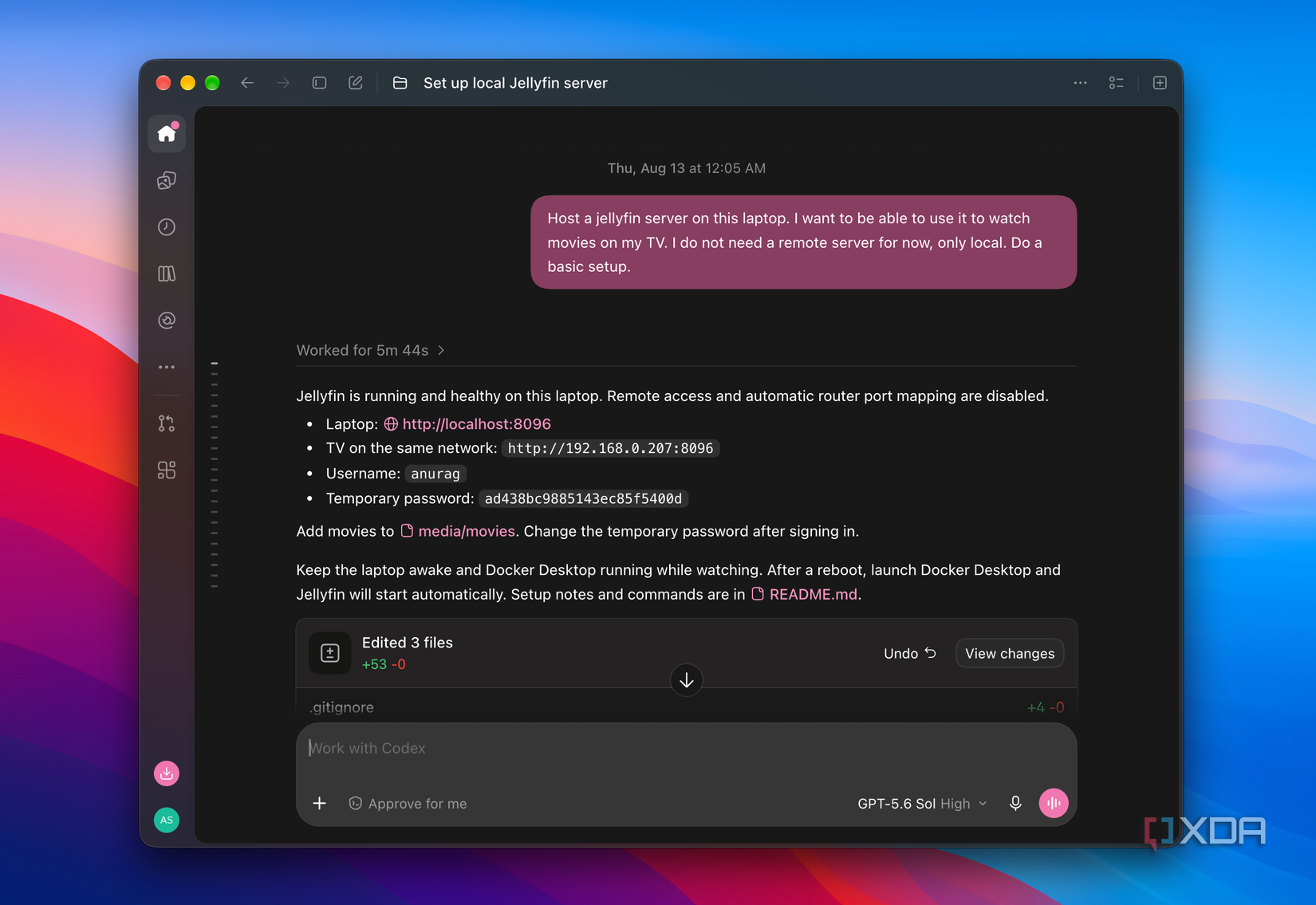This screenshot has height=905, width=1316.
Task: Toggle the sidebar panel icon
Action: click(319, 83)
